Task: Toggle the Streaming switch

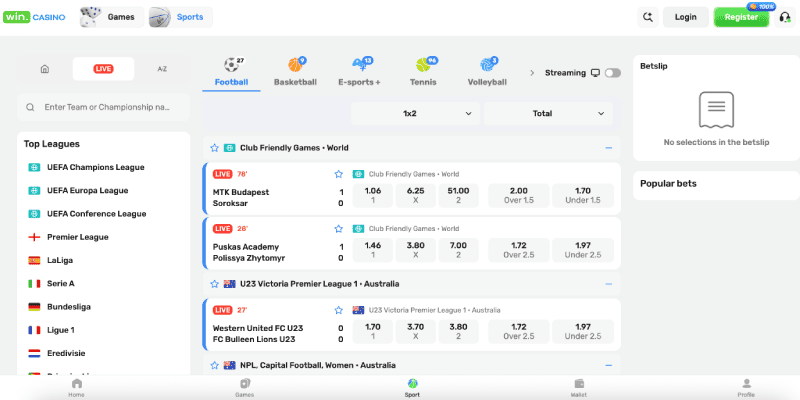Action: coord(613,73)
